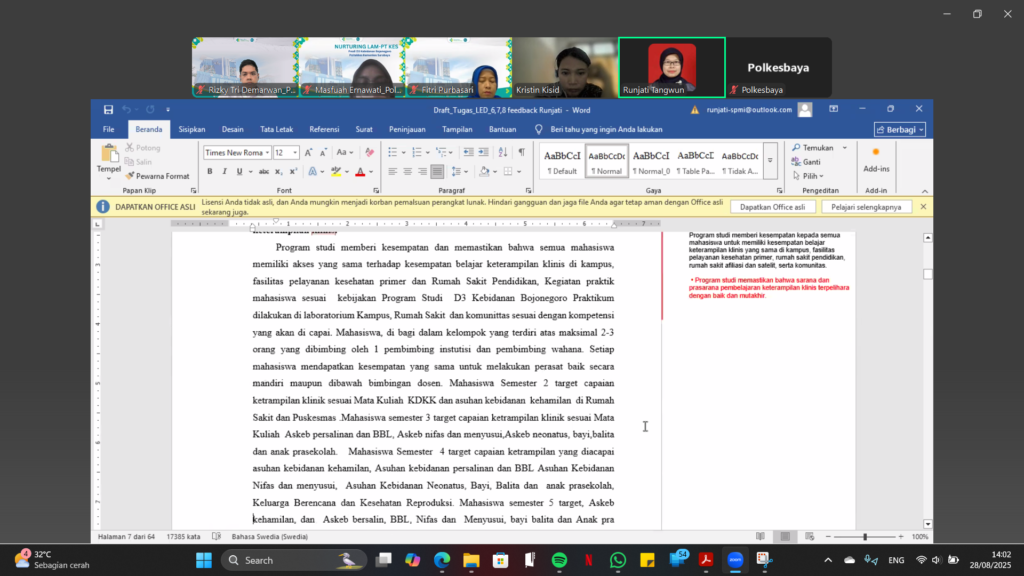Open the Add-ins button
This screenshot has height=576, width=1024.
point(876,161)
